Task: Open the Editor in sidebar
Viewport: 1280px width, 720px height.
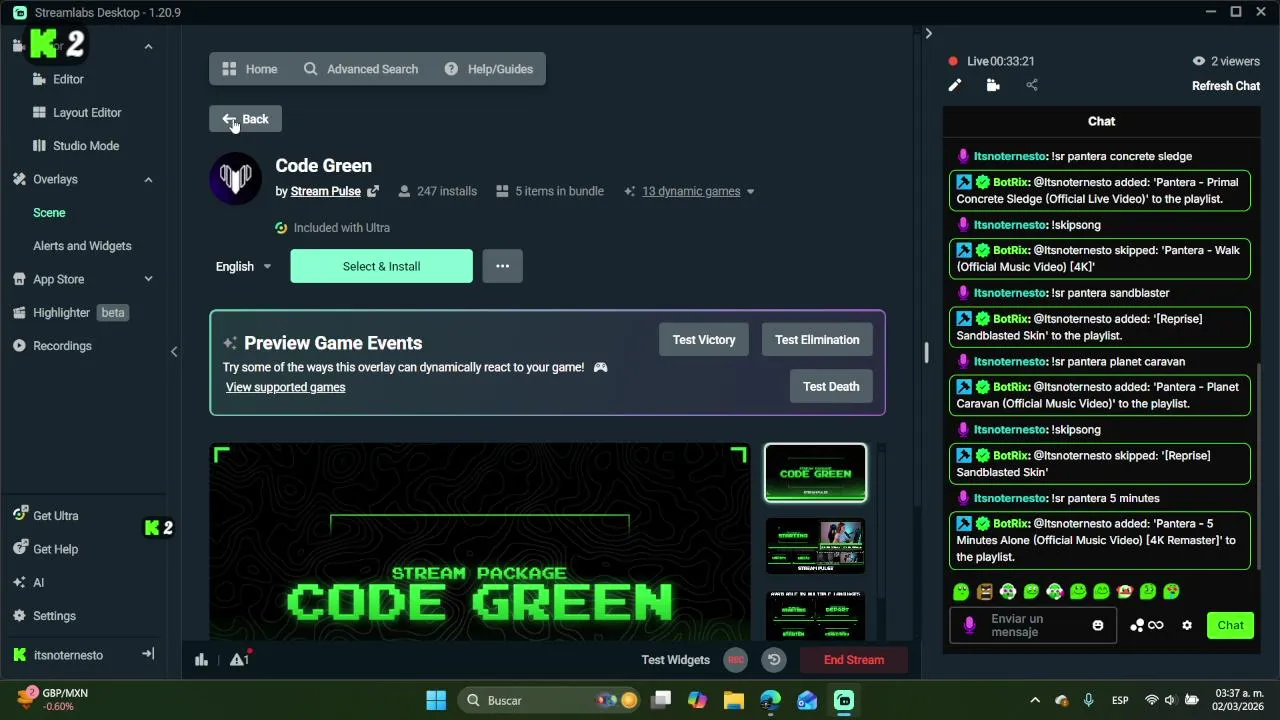Action: pyautogui.click(x=68, y=79)
